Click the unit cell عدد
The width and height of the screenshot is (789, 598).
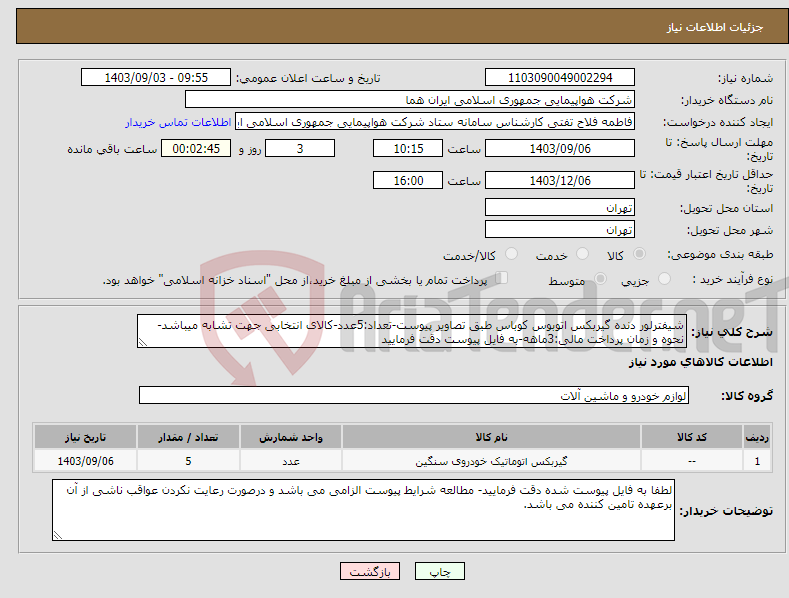coord(291,461)
